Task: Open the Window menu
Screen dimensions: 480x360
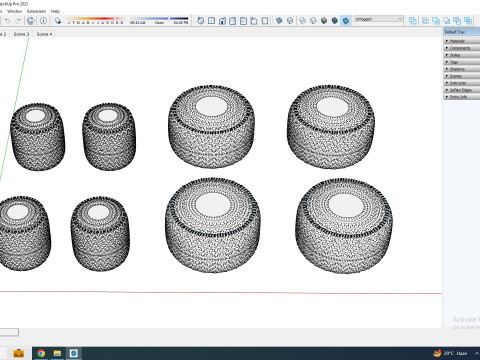Action: tap(14, 11)
